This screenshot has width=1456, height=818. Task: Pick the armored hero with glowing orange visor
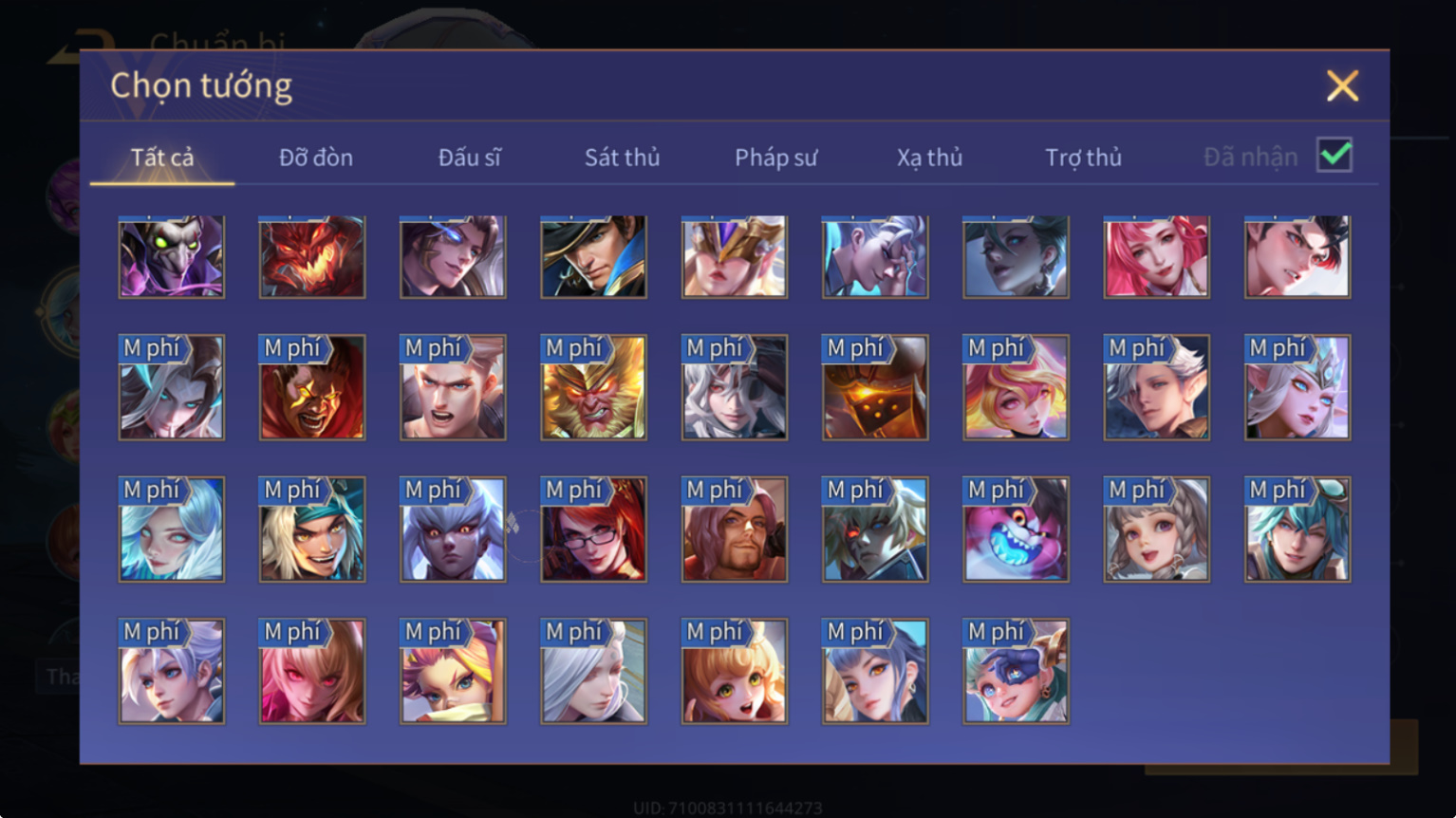(x=875, y=387)
